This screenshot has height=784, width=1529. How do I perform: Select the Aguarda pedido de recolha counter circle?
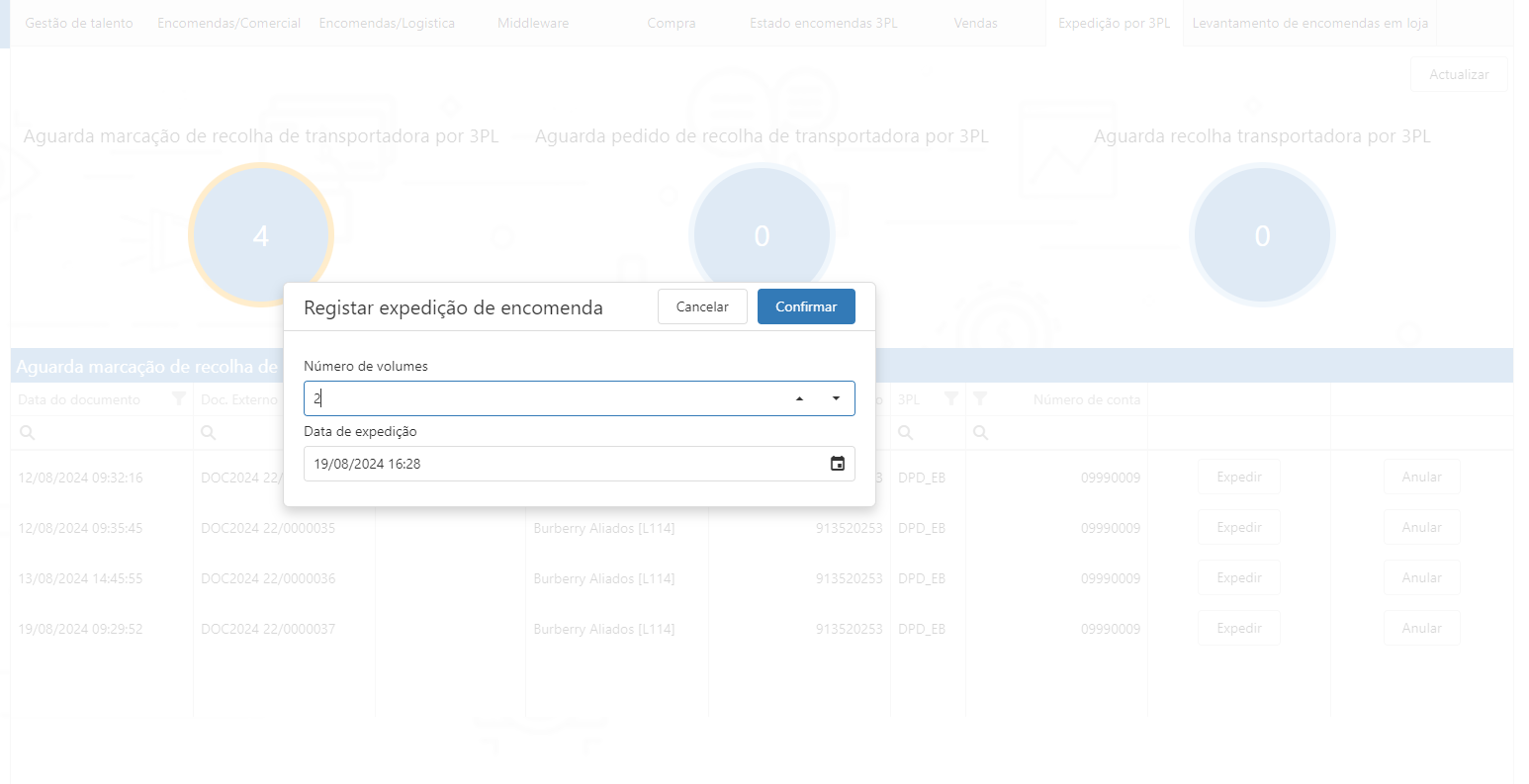click(762, 235)
